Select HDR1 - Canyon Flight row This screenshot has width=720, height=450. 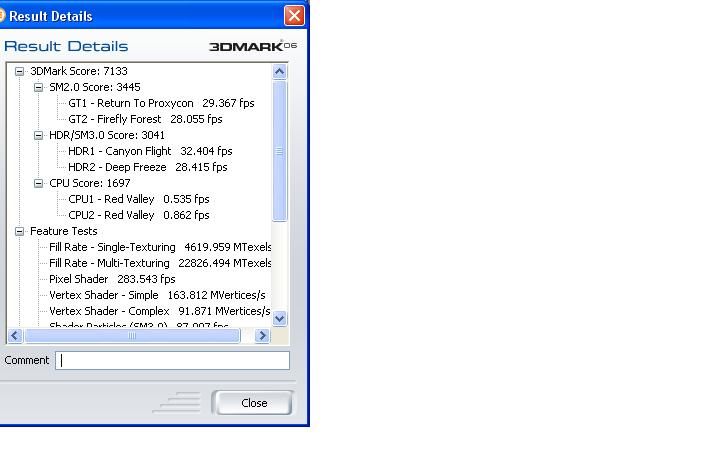[150, 151]
